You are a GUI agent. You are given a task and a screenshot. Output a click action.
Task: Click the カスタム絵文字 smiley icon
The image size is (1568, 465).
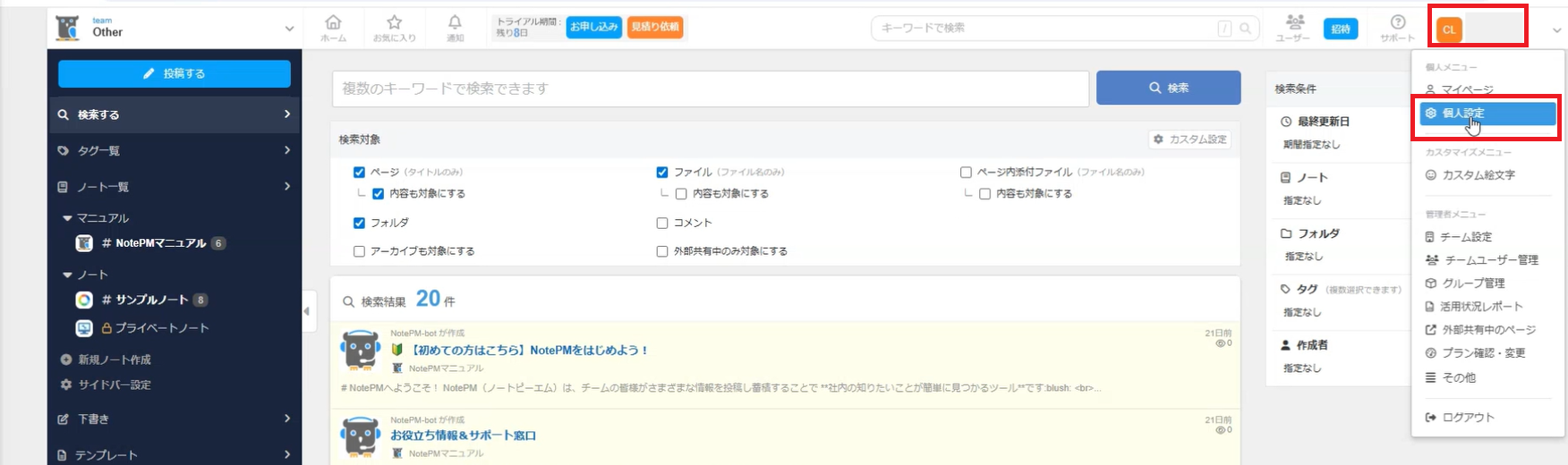1431,175
